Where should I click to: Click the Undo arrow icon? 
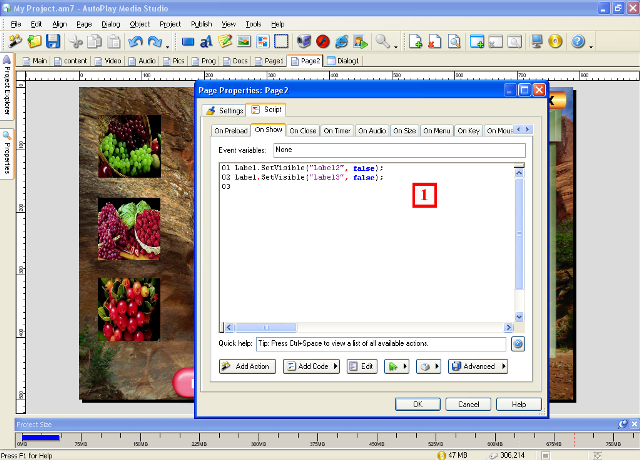coord(135,42)
